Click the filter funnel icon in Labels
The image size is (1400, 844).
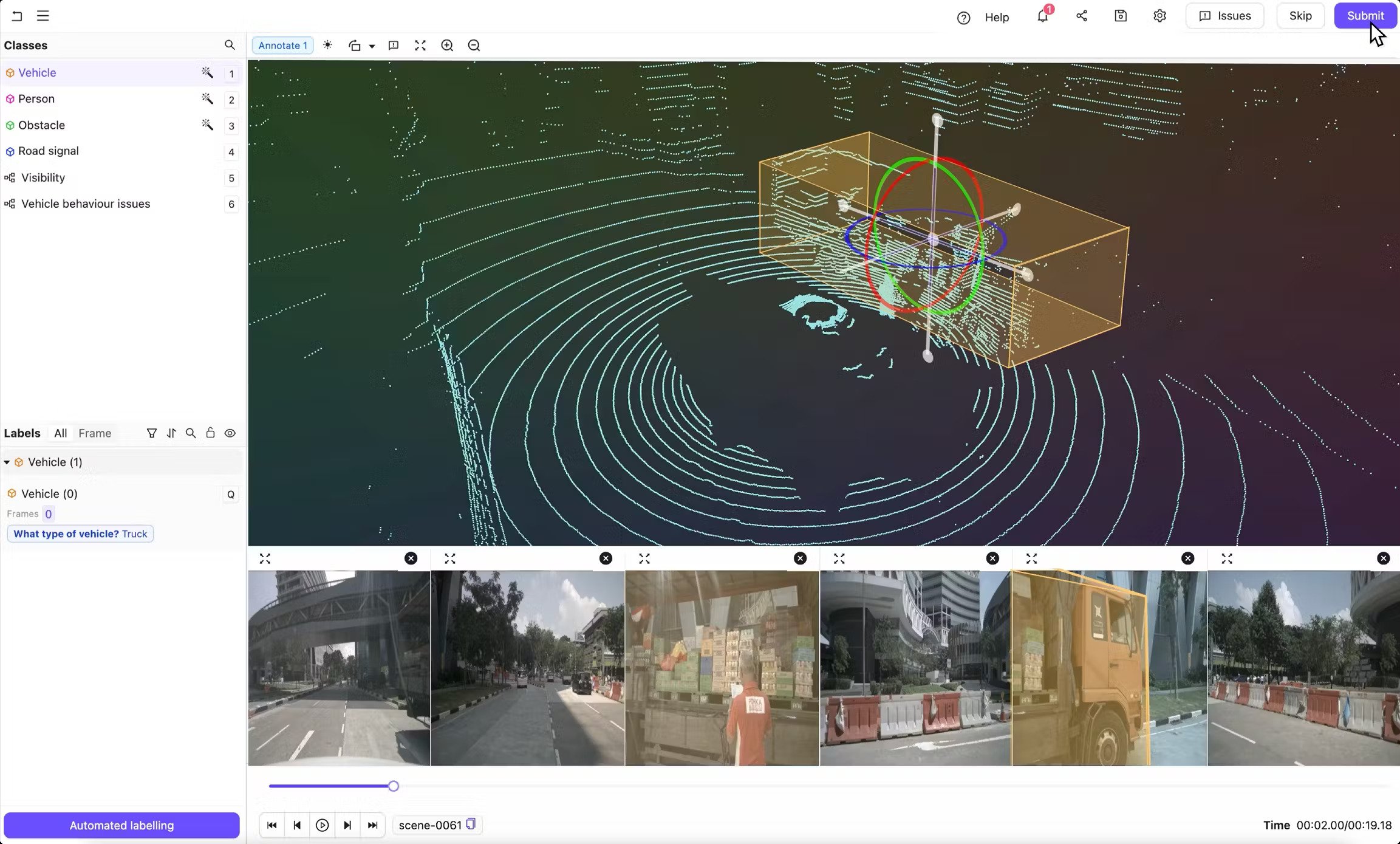point(152,433)
